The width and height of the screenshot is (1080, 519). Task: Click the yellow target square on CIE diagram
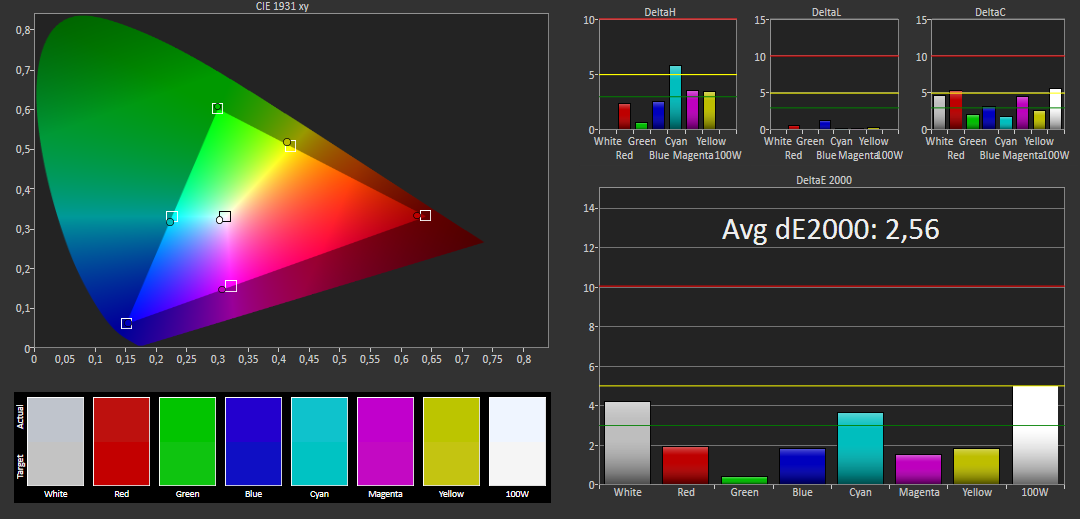291,146
